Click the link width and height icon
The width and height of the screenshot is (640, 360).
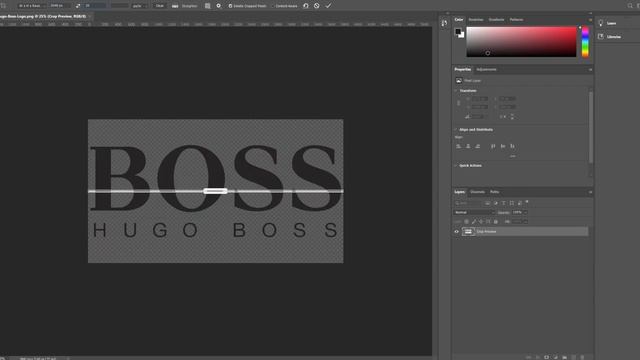point(458,103)
